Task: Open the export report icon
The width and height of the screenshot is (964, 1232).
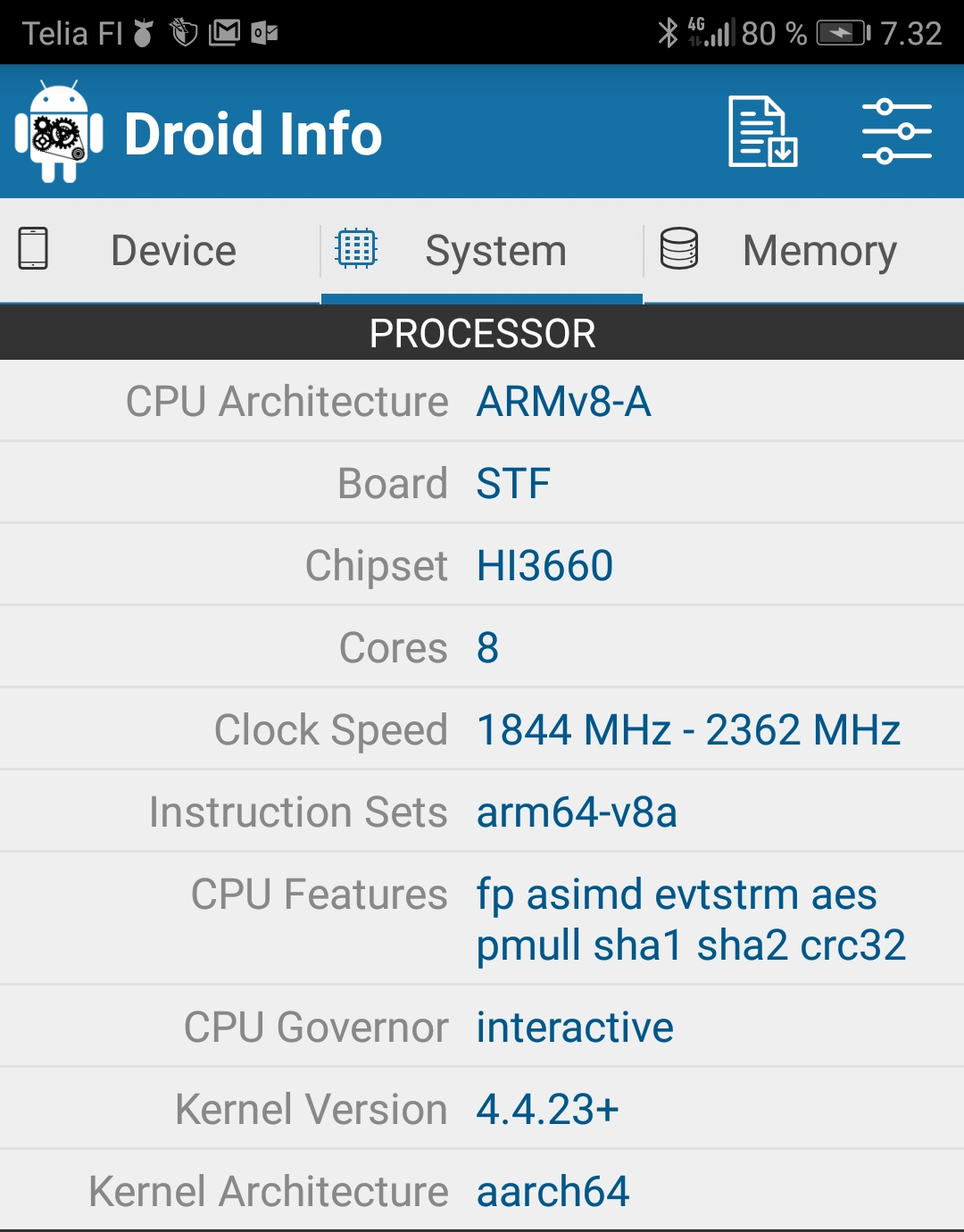Action: coord(761,133)
